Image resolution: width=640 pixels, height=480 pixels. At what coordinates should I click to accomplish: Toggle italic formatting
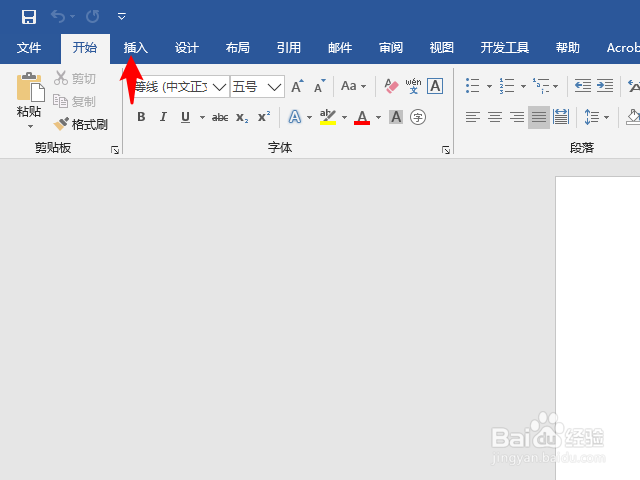coord(163,117)
